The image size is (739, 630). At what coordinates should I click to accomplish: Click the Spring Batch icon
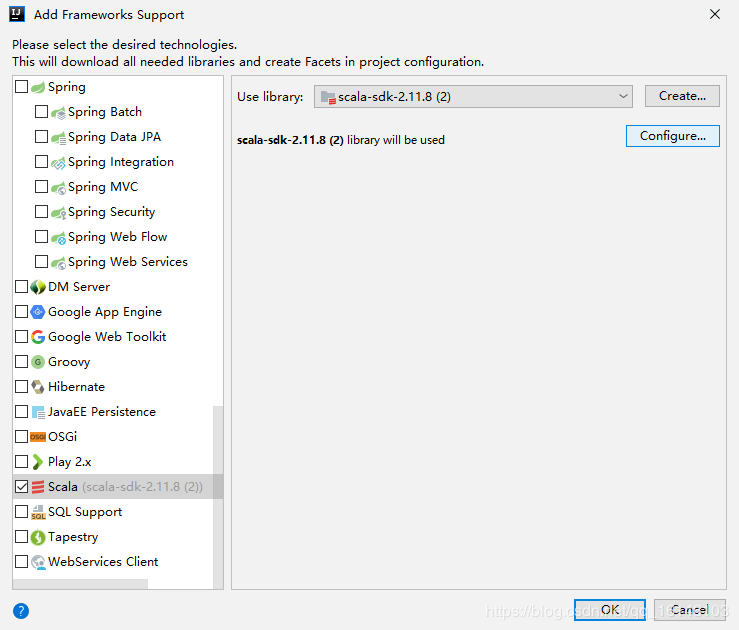coord(58,113)
